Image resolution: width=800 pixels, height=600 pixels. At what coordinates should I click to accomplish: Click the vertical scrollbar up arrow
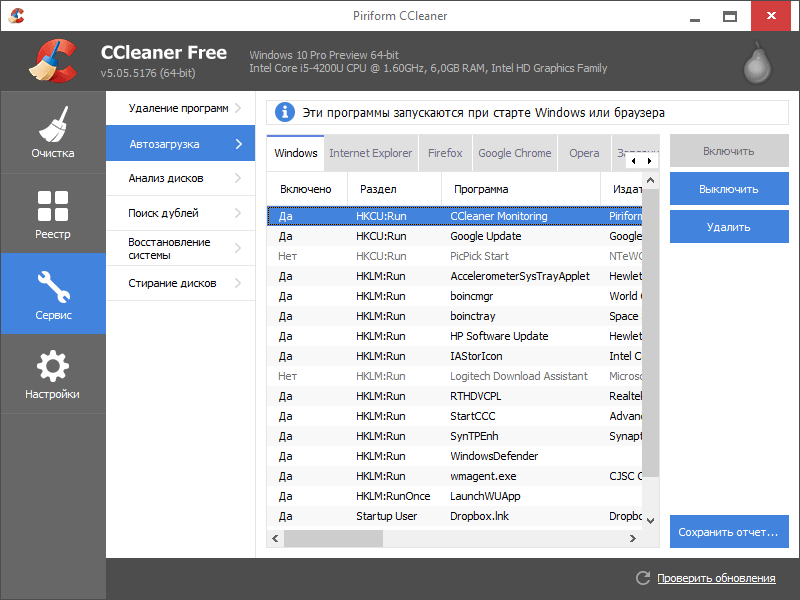pyautogui.click(x=651, y=180)
